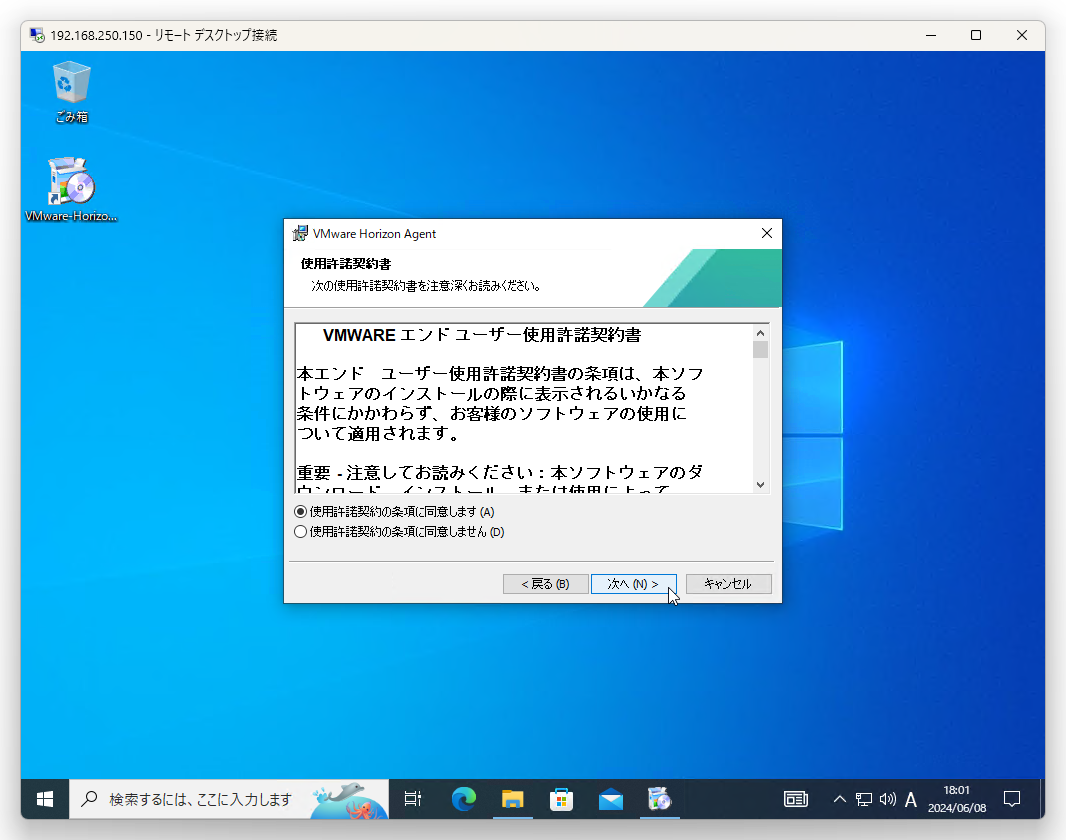
Task: Open the notification center icon
Action: 1012,799
